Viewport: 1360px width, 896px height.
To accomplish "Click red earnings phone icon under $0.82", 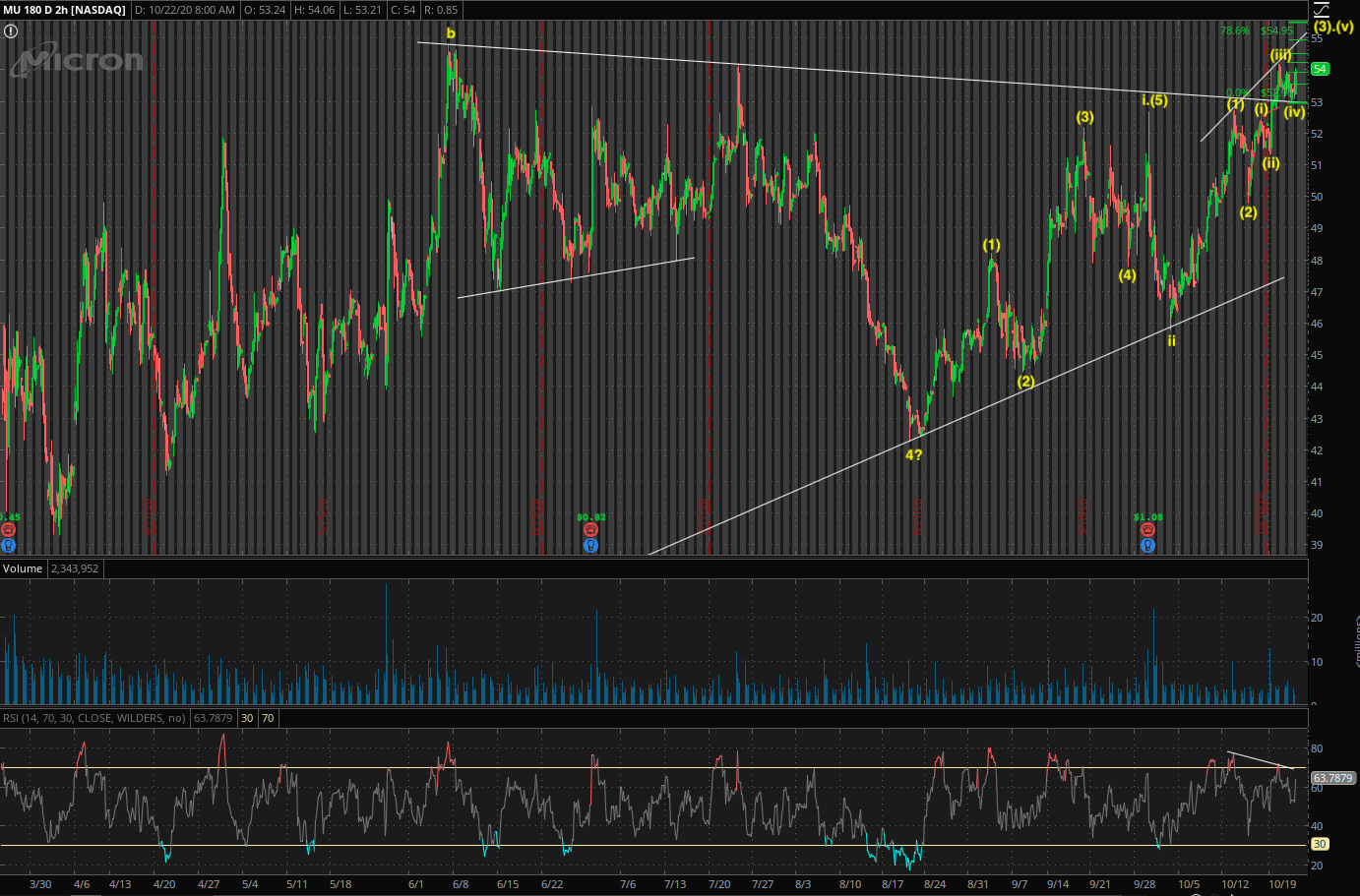I will click(x=590, y=530).
